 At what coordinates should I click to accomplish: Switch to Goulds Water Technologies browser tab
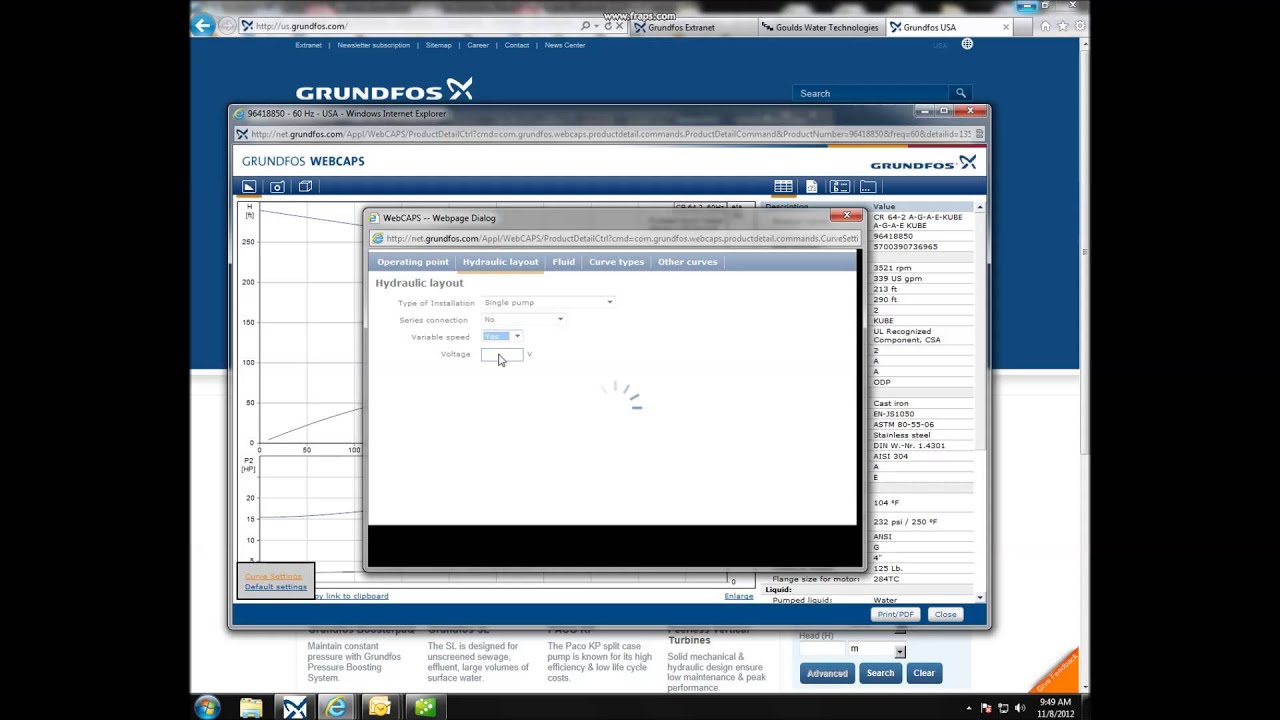[821, 27]
